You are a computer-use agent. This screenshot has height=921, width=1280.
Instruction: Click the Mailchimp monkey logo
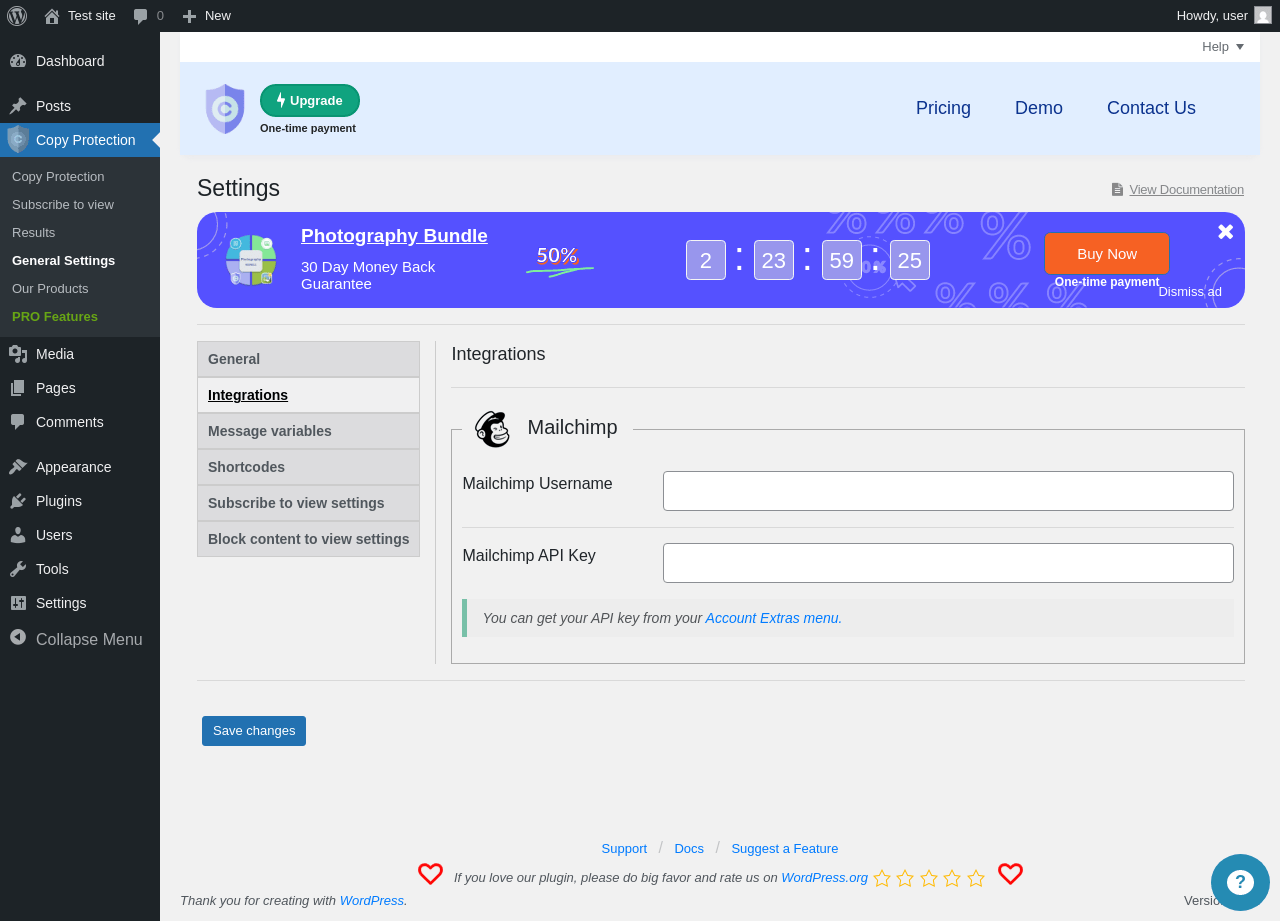pos(492,429)
